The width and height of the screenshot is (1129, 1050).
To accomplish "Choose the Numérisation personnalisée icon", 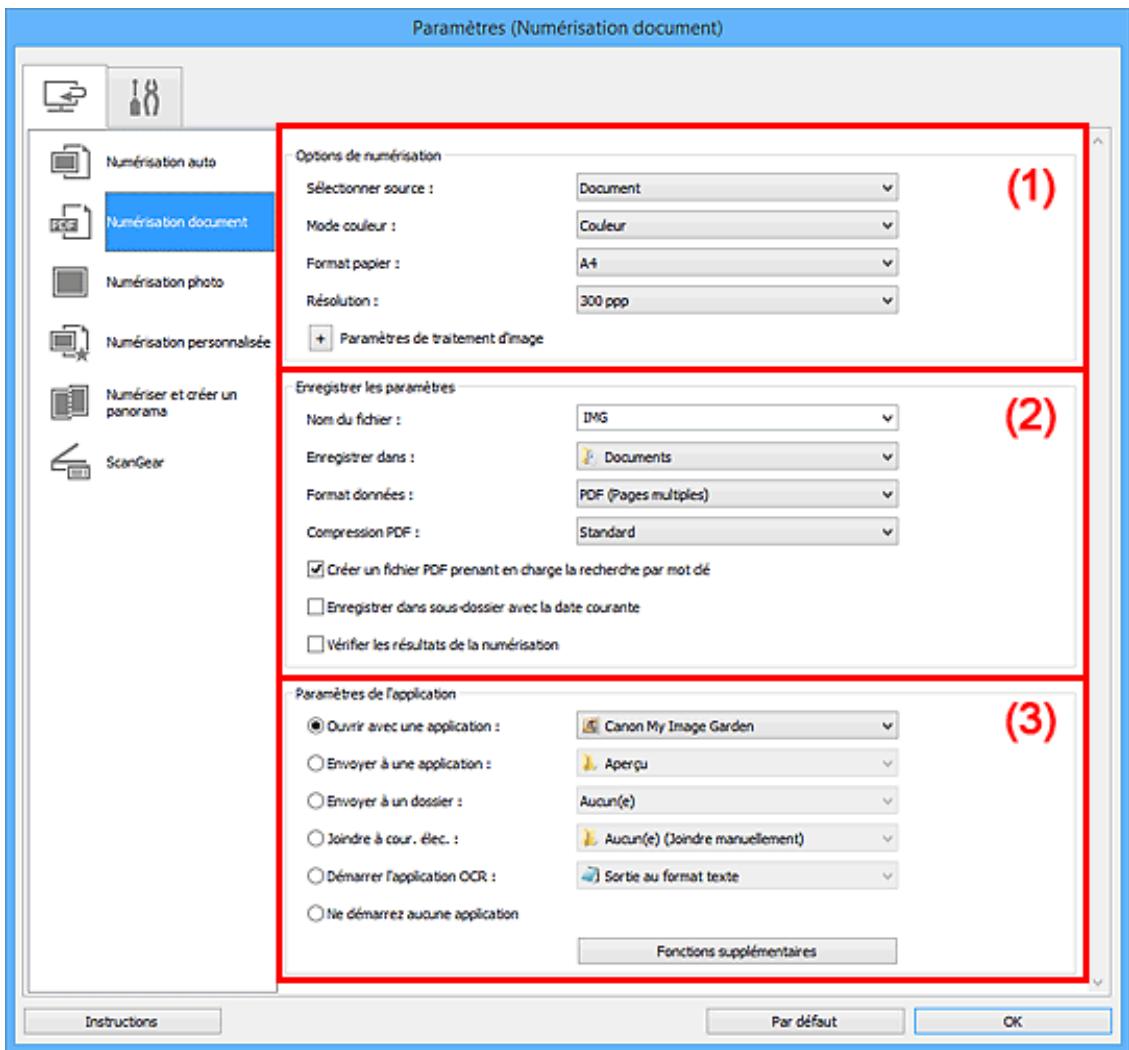I will point(70,342).
